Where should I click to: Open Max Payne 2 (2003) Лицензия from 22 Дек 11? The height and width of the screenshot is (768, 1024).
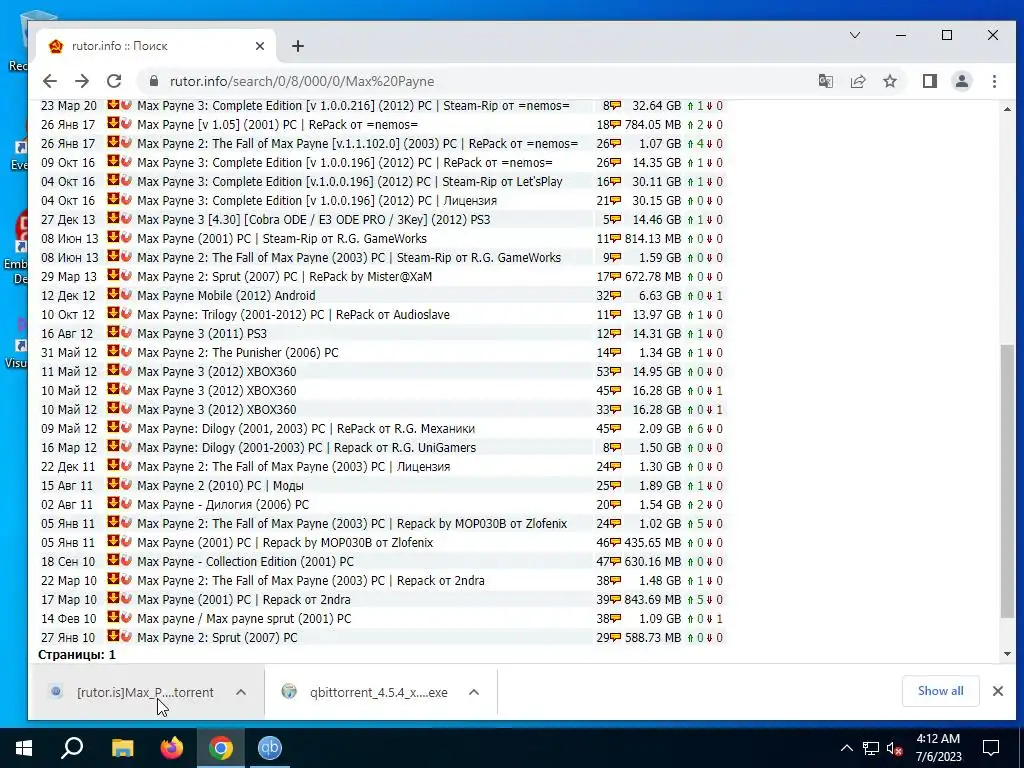(293, 466)
